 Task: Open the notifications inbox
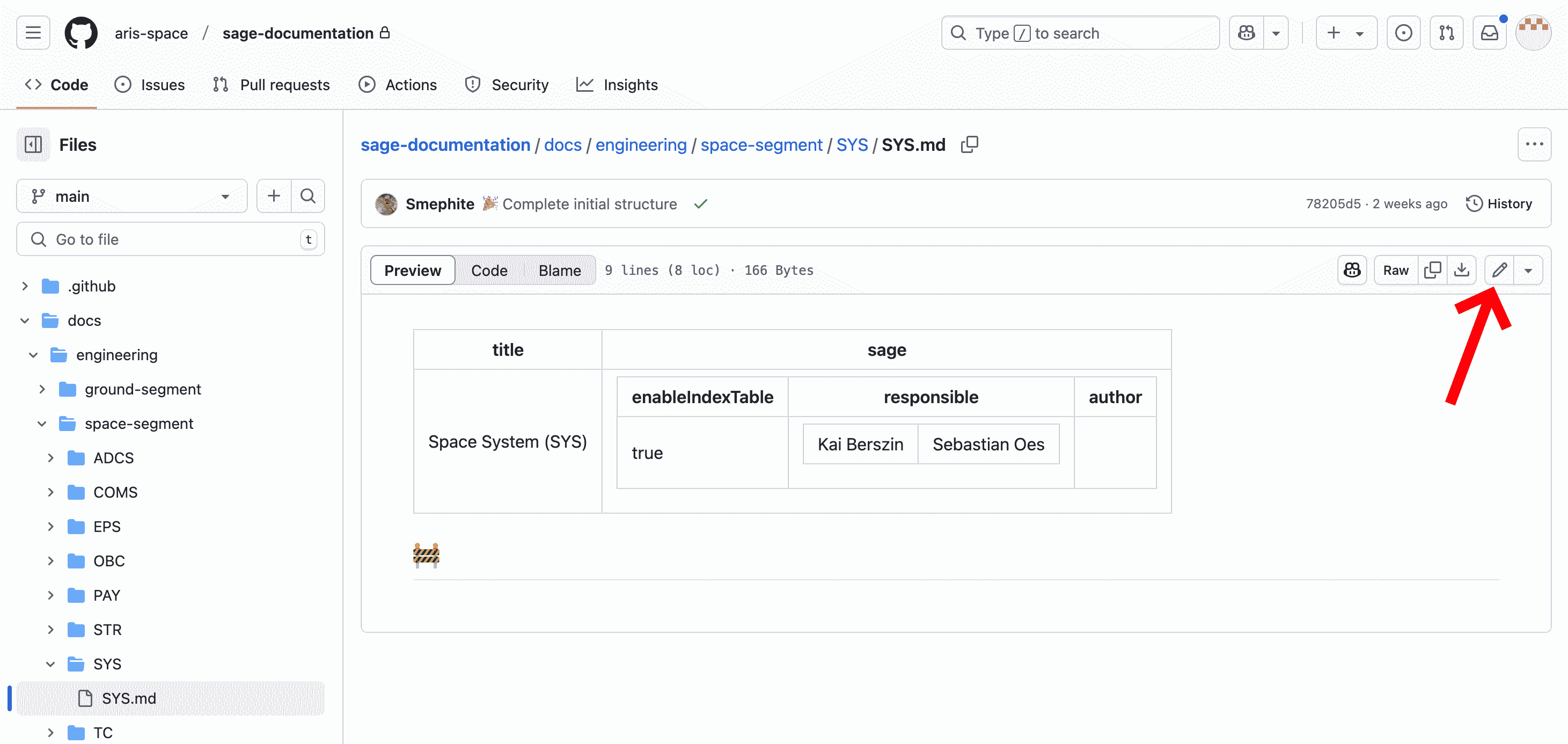click(1490, 33)
